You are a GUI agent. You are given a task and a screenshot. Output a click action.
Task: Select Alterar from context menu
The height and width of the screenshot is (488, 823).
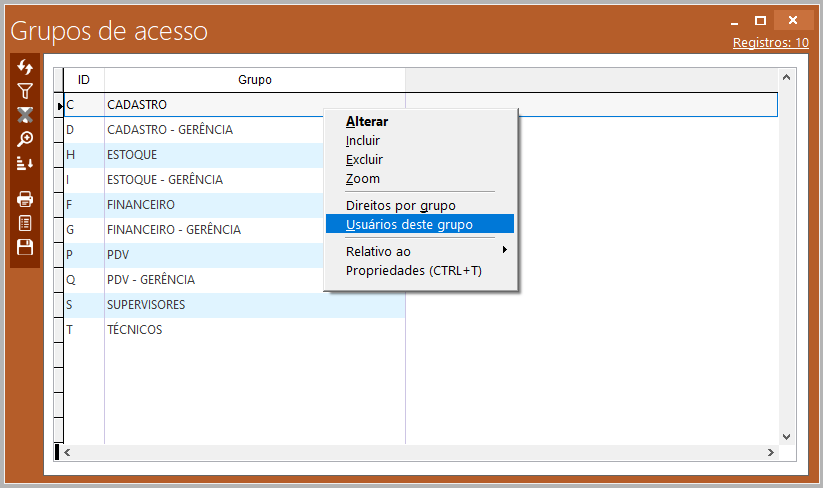[x=367, y=122]
